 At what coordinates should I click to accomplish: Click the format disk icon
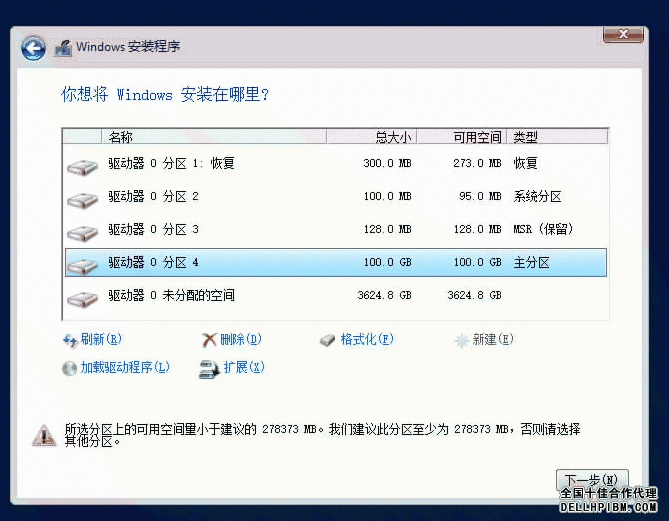coord(328,341)
